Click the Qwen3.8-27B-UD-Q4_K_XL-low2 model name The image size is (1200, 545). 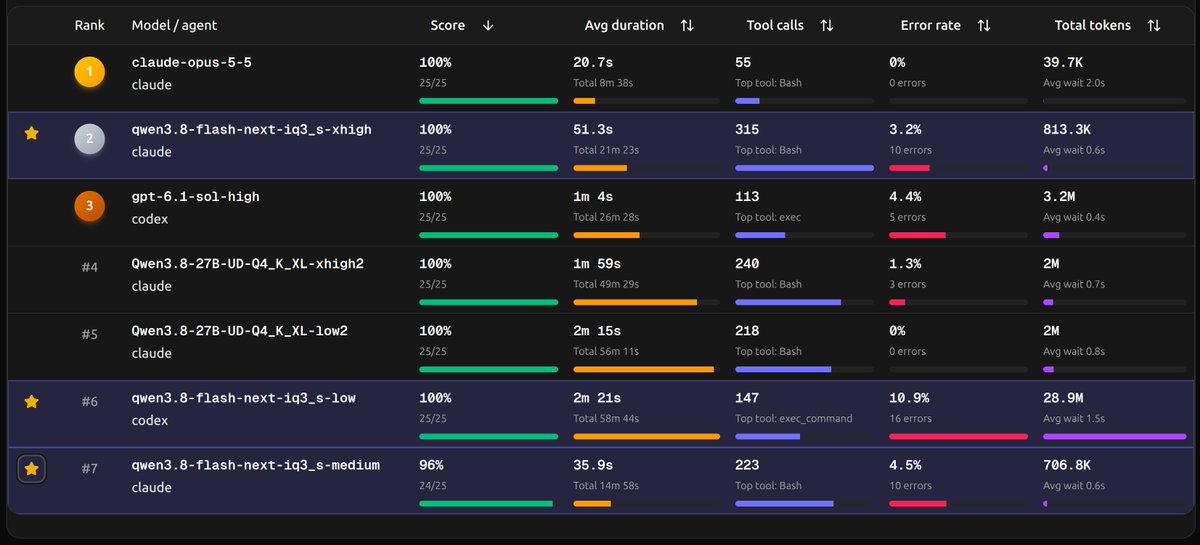coord(240,331)
